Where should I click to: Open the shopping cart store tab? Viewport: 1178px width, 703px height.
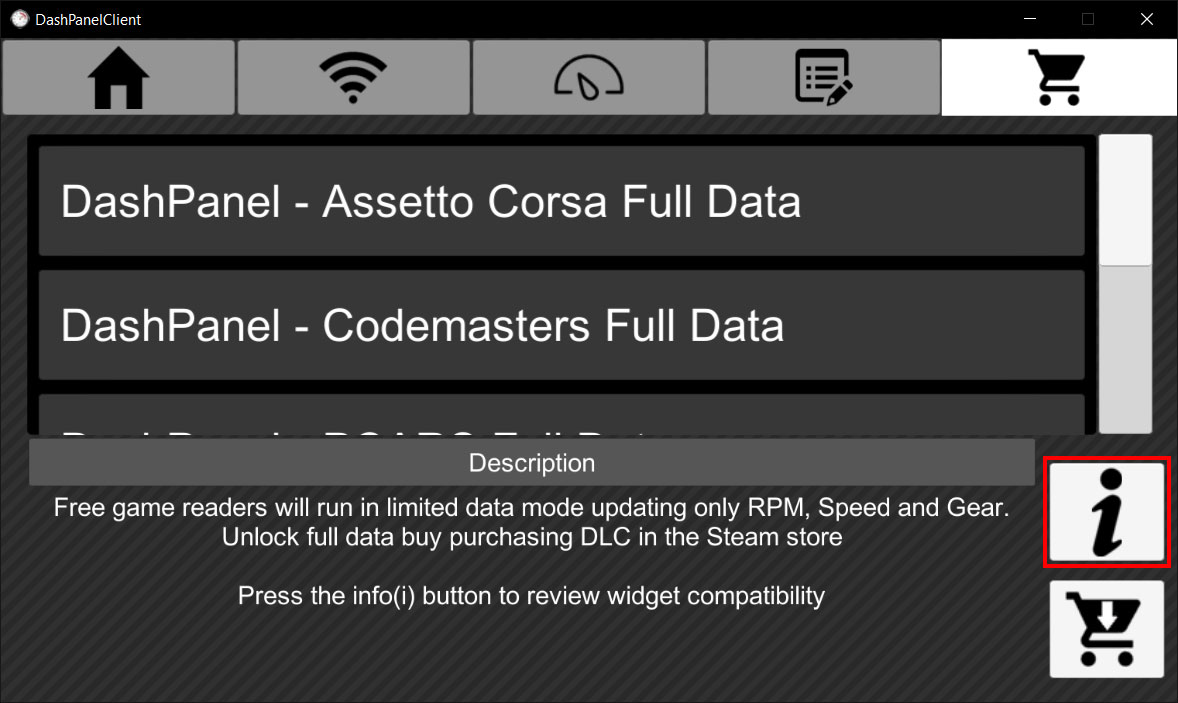[x=1059, y=77]
